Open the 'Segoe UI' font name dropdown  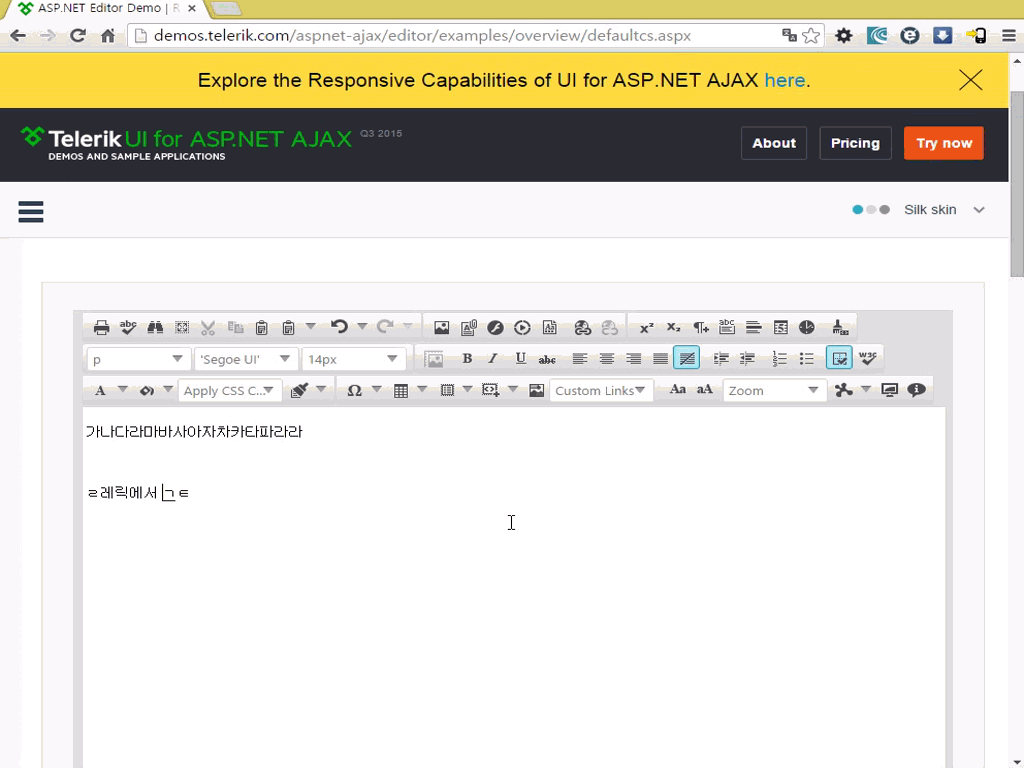pos(246,359)
